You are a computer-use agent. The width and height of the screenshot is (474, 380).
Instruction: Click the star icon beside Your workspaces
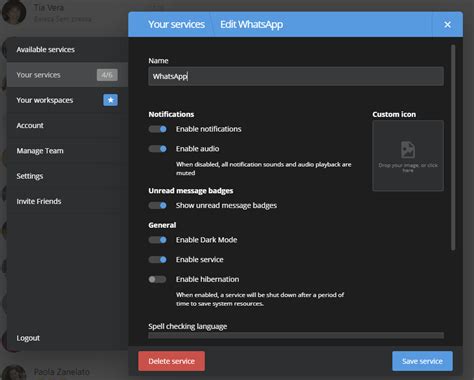[110, 100]
